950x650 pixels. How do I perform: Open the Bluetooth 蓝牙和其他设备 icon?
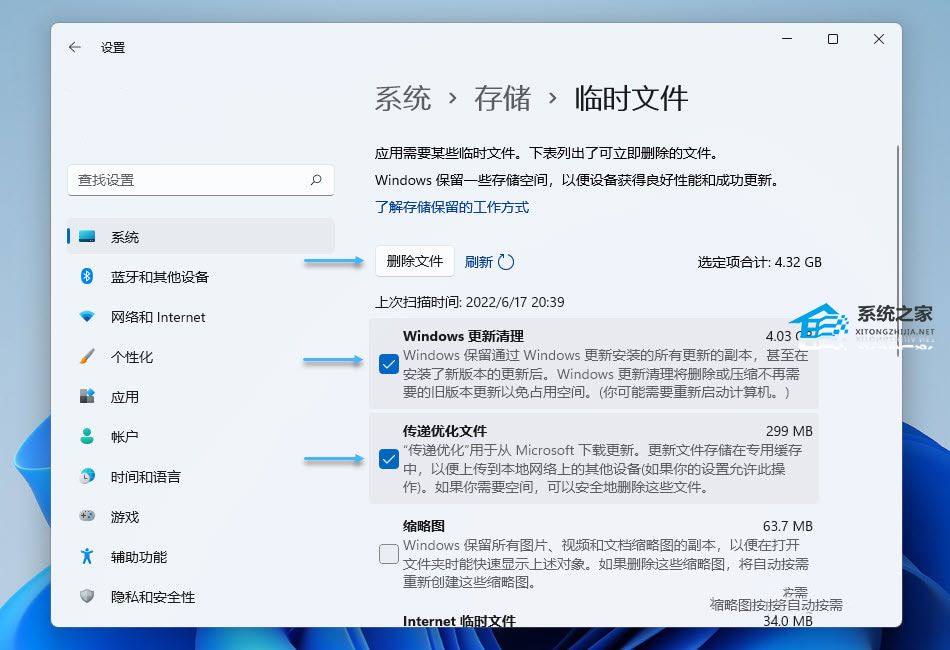tap(87, 277)
